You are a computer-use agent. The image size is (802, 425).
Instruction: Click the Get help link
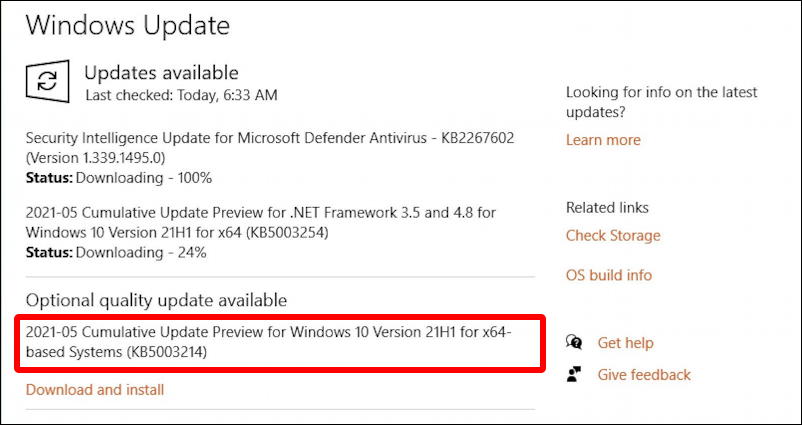[x=626, y=343]
